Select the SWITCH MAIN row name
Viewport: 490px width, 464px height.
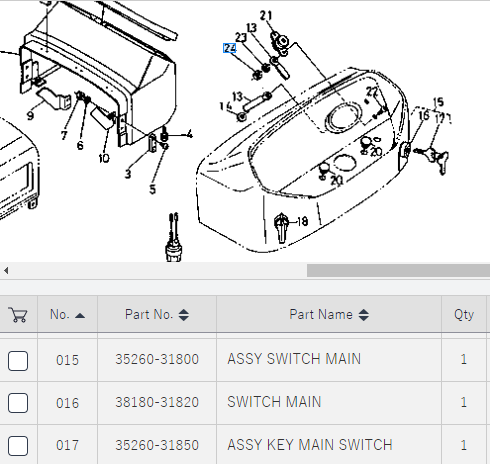pyautogui.click(x=274, y=402)
